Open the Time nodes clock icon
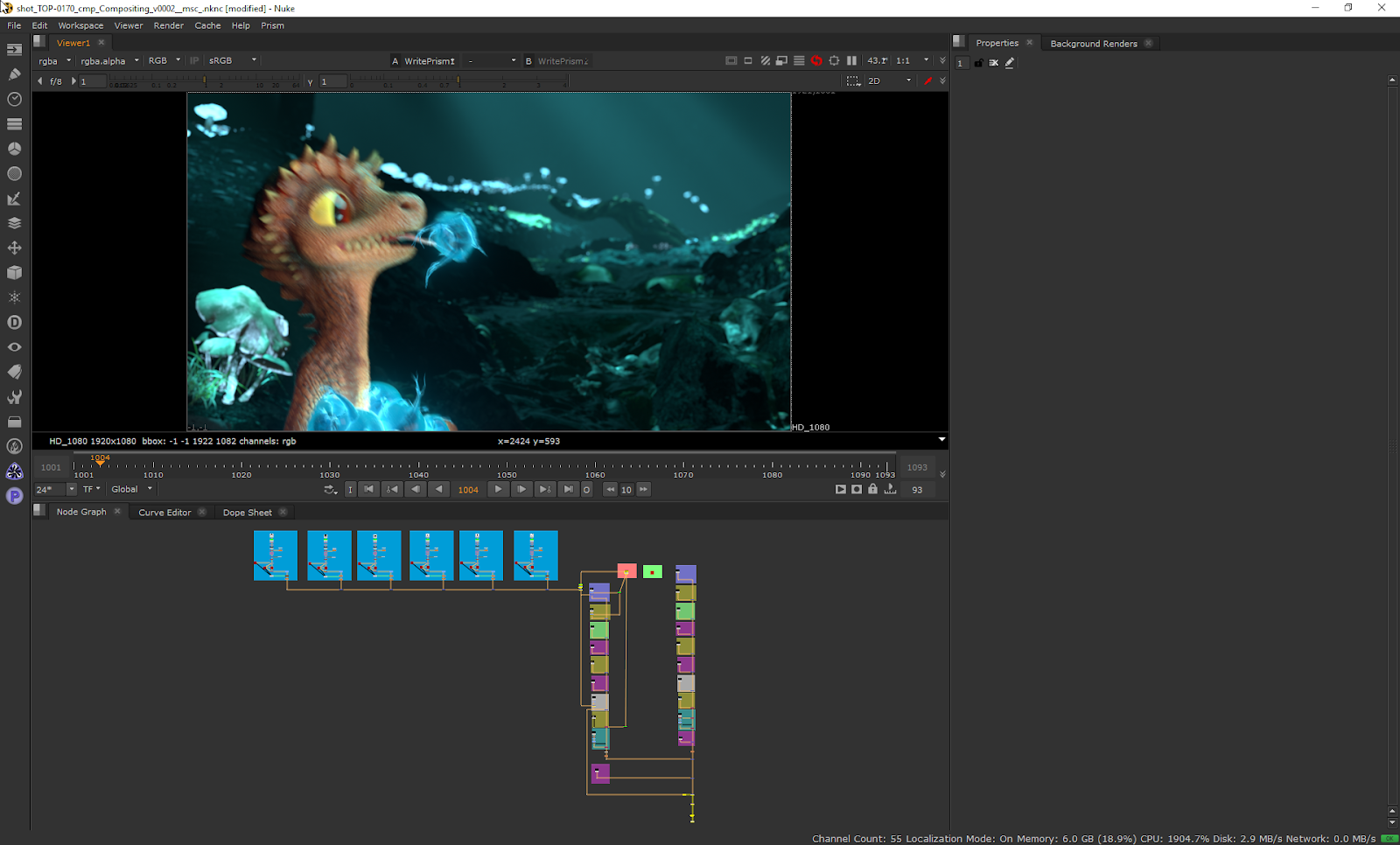This screenshot has width=1400, height=845. pos(14,100)
